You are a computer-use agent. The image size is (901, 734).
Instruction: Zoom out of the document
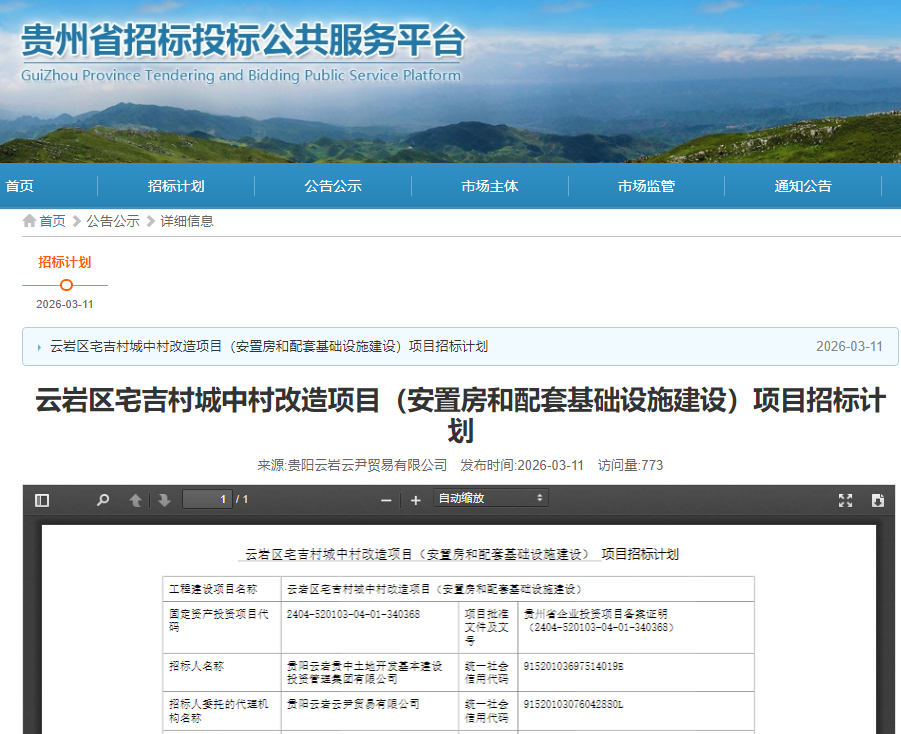pyautogui.click(x=386, y=500)
